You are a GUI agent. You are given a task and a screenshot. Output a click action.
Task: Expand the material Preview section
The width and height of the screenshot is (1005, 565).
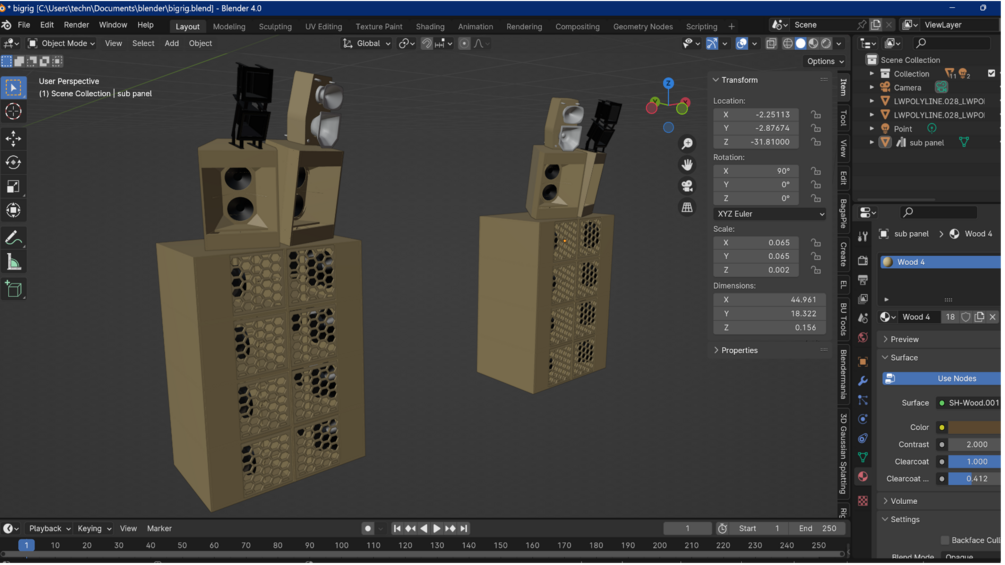click(904, 340)
